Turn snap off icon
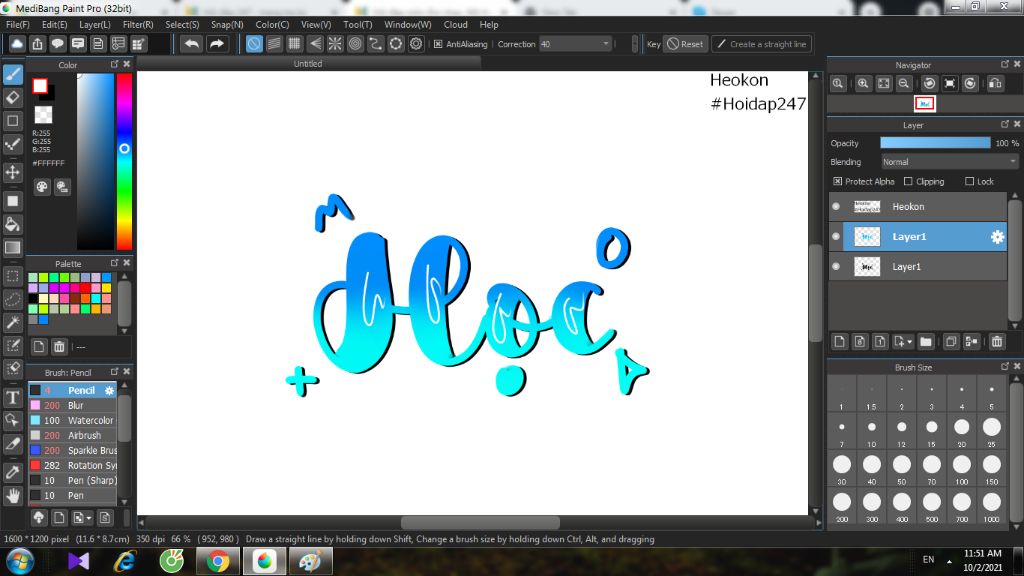 point(253,44)
